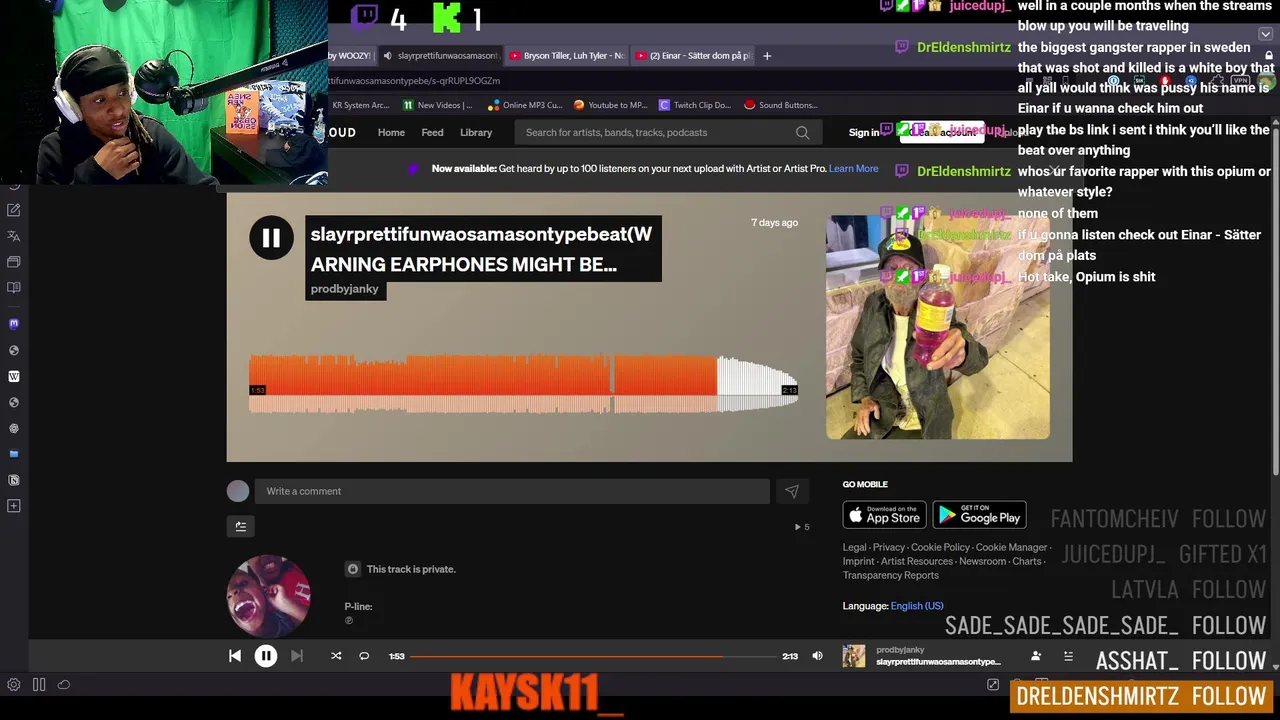1280x720 pixels.
Task: Open the Youtube to MP bookmark
Action: click(610, 105)
